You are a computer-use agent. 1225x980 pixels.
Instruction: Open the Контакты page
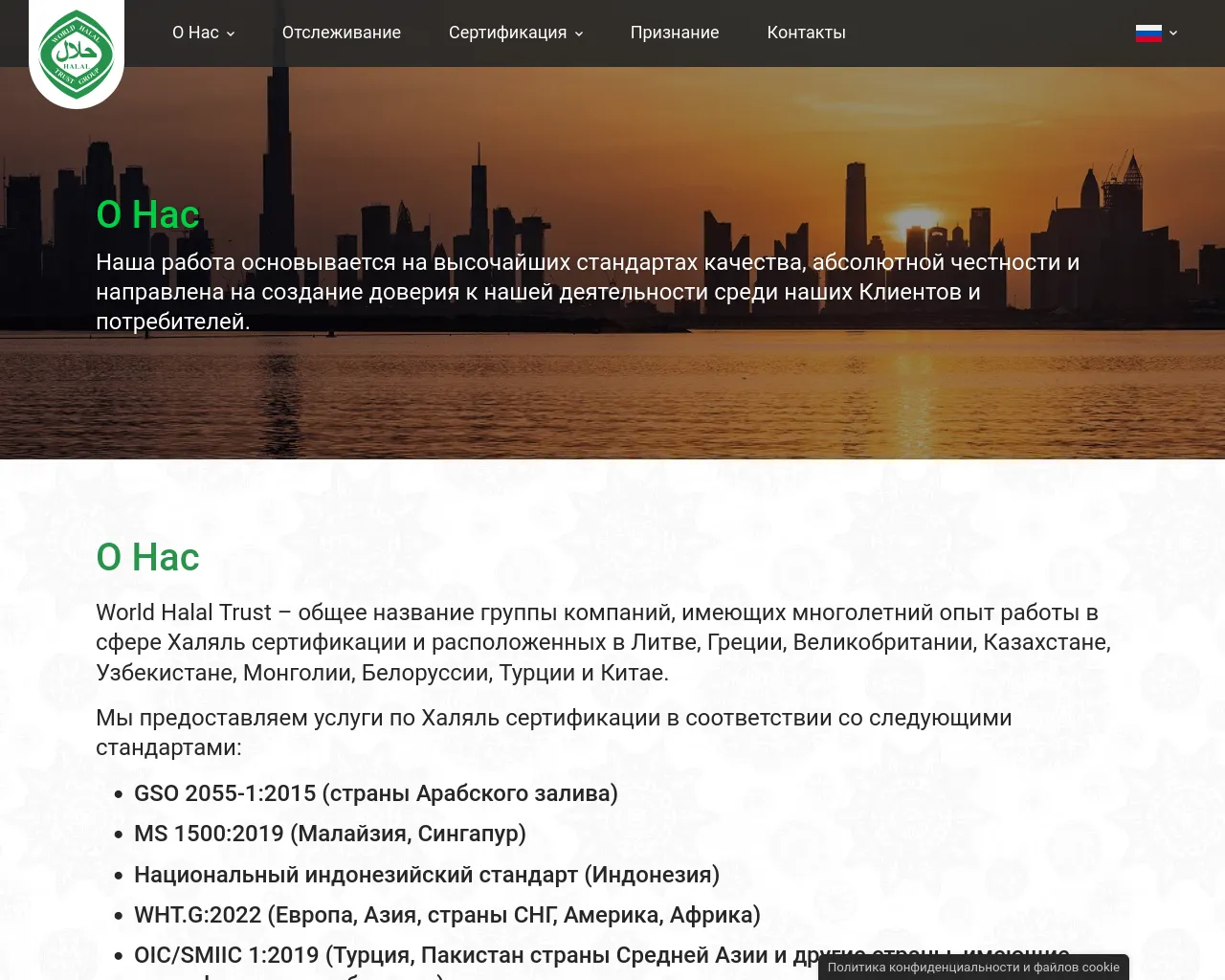pos(807,33)
